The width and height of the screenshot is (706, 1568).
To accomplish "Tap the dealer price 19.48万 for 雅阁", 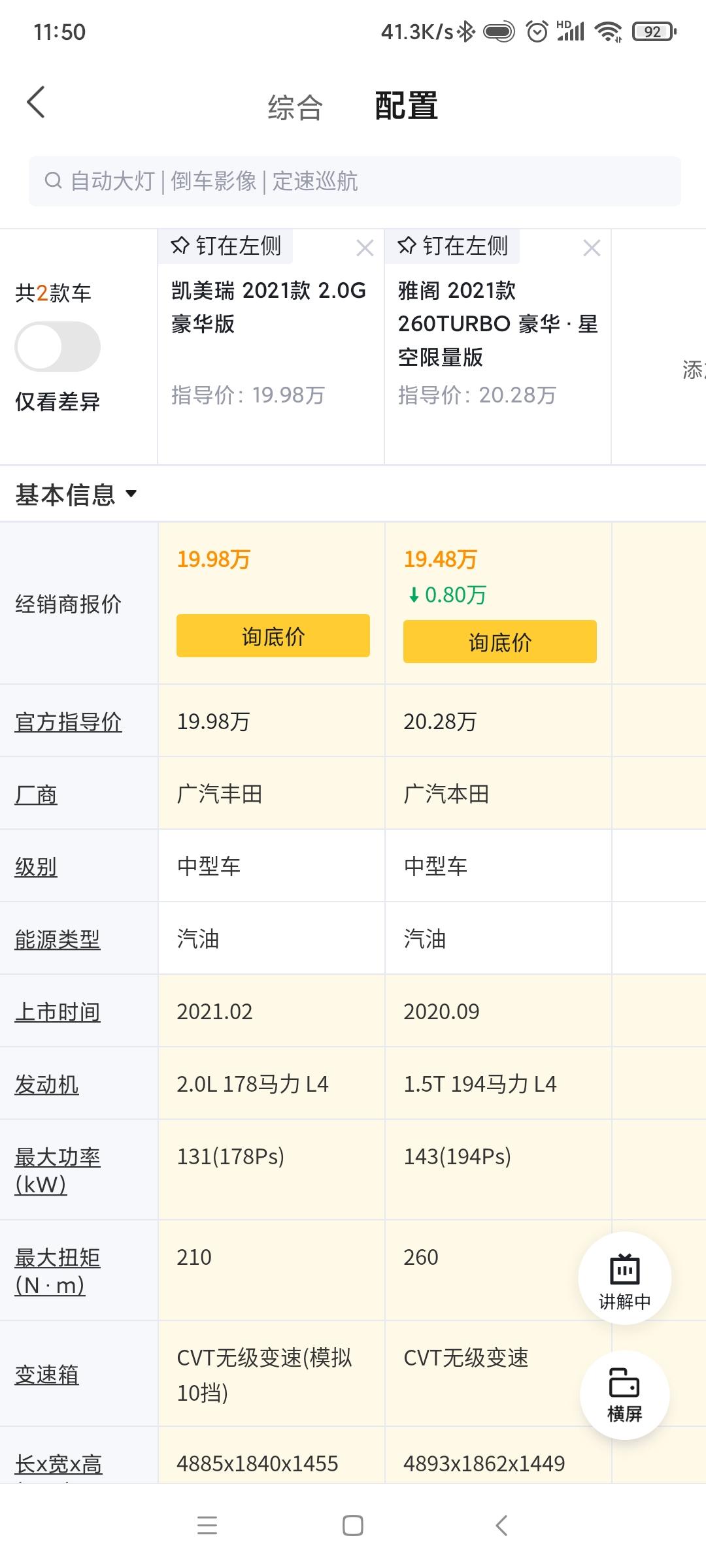I will (440, 559).
